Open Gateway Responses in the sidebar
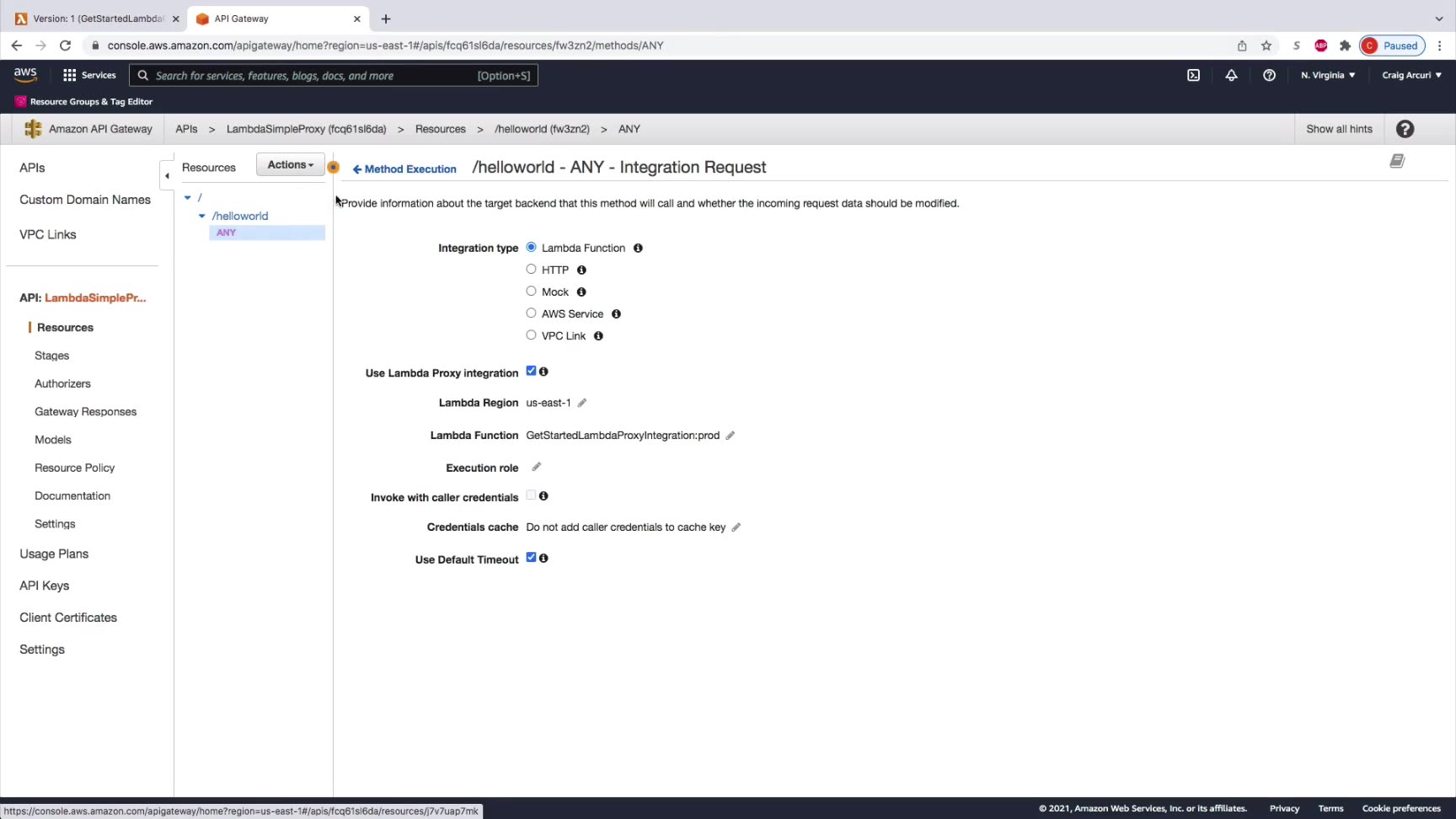The height and width of the screenshot is (819, 1456). point(85,412)
